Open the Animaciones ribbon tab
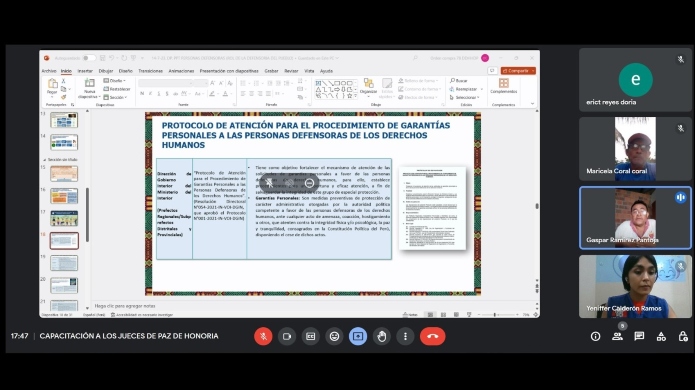This screenshot has width=695, height=390. 181,71
